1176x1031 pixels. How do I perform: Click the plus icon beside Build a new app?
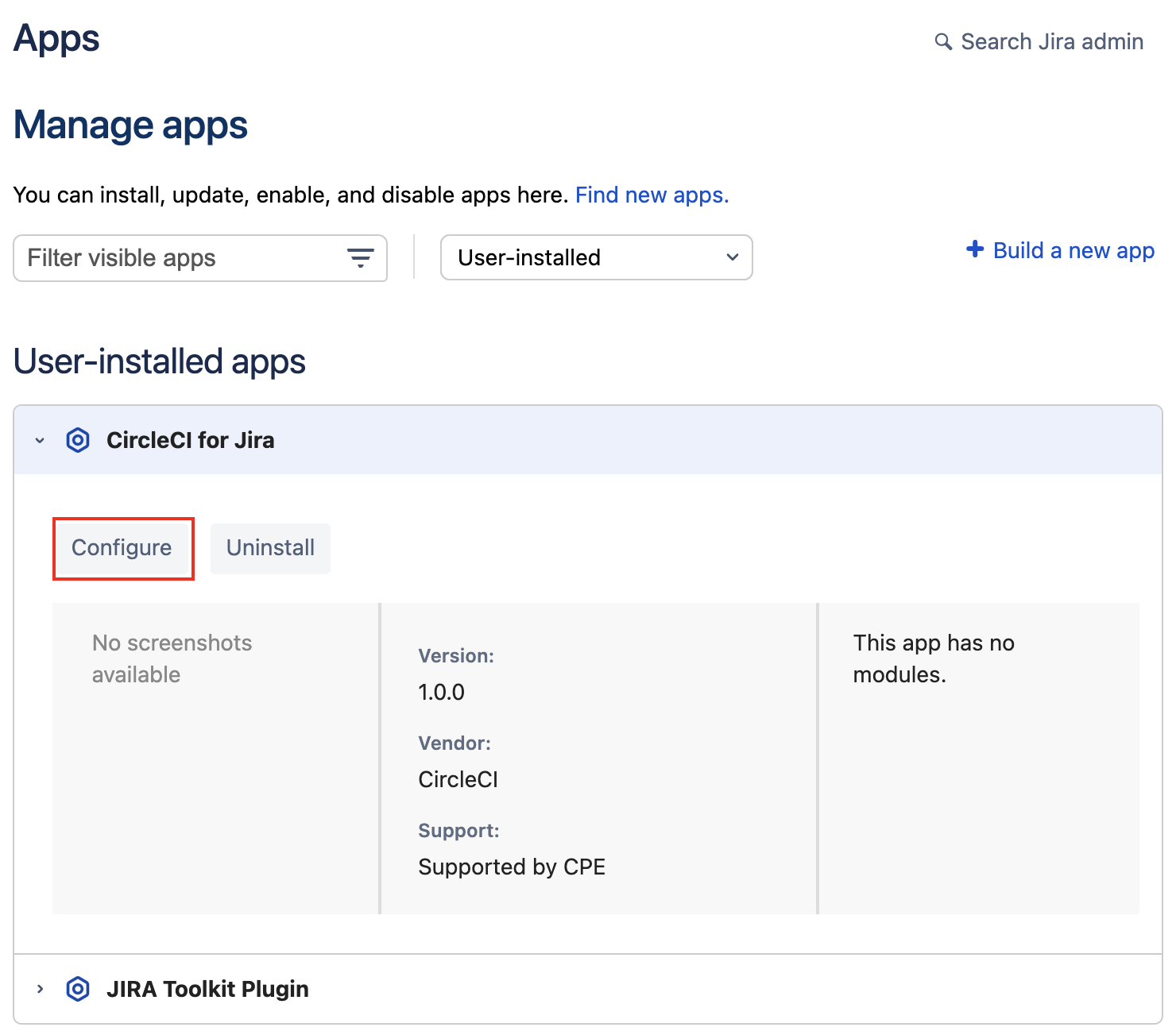(975, 249)
